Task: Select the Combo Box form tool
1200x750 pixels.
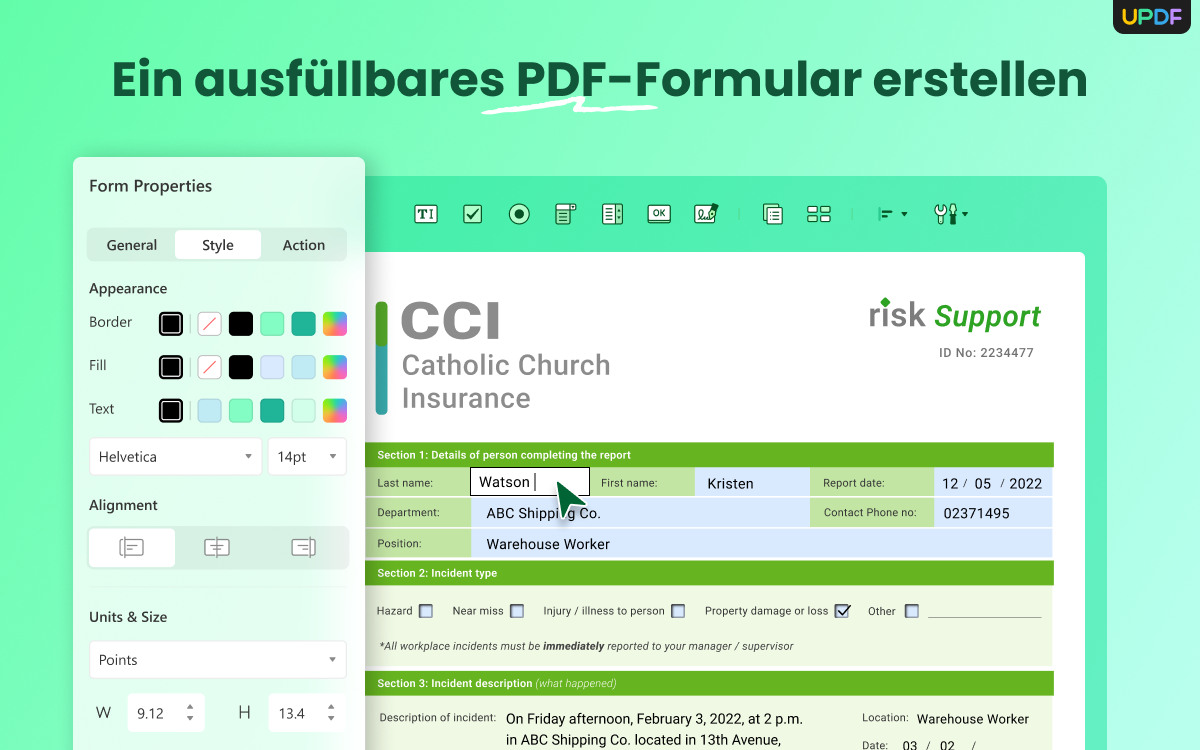Action: [x=565, y=213]
